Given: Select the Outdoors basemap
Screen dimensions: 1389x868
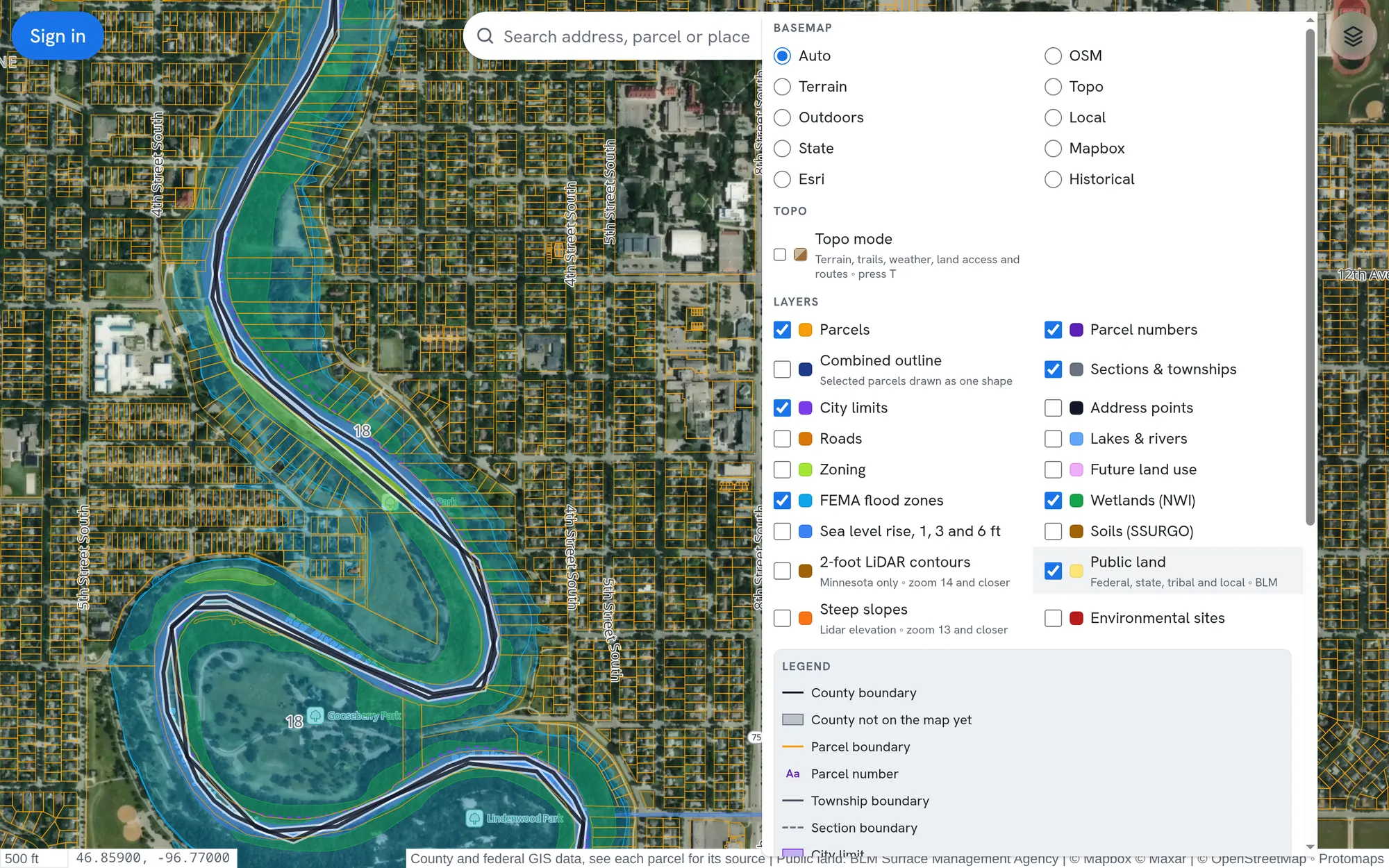Looking at the screenshot, I should point(782,117).
